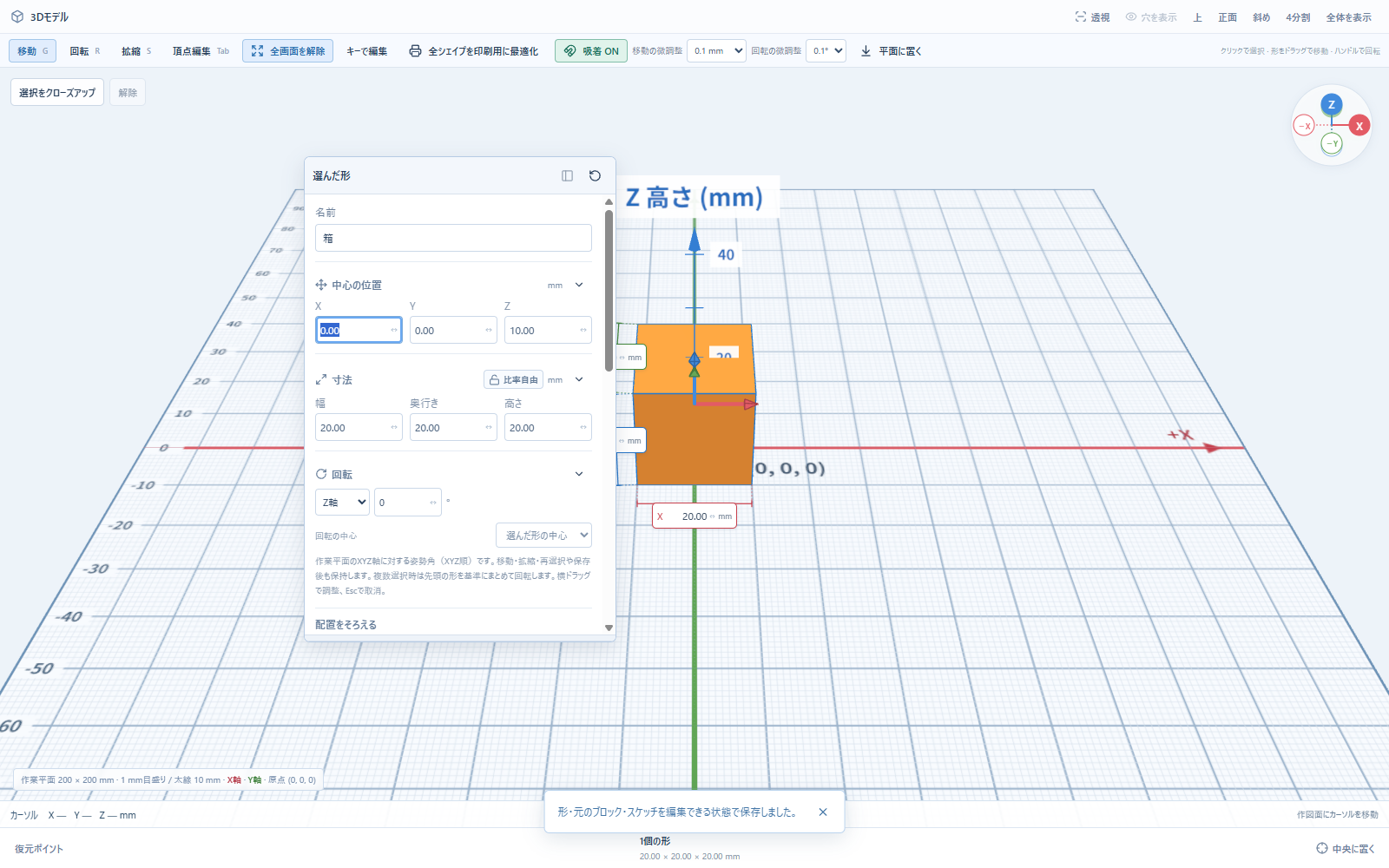Toggle the 比率自由 ratio lock
Viewport: 1389px width, 868px height.
pyautogui.click(x=513, y=379)
